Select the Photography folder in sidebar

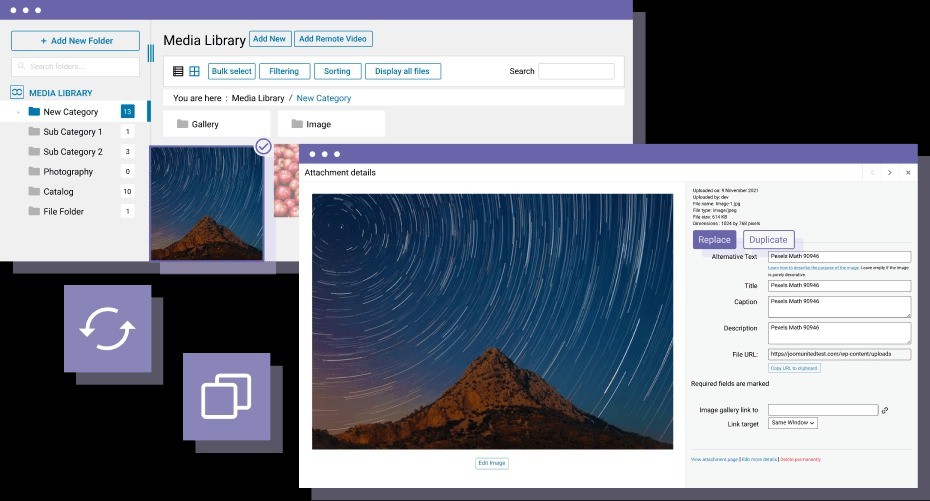pyautogui.click(x=68, y=172)
